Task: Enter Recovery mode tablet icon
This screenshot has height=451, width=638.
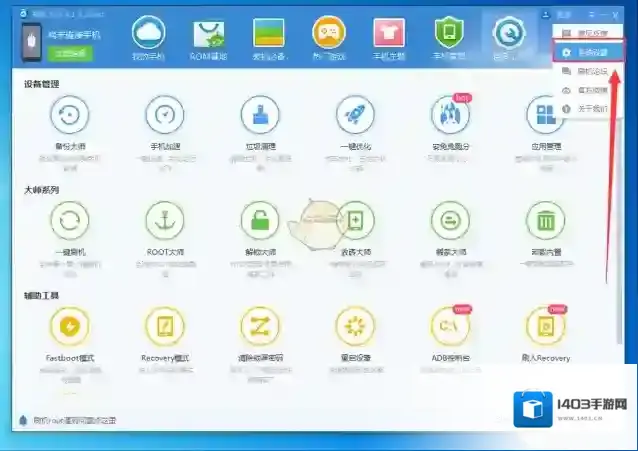Action: coord(165,326)
